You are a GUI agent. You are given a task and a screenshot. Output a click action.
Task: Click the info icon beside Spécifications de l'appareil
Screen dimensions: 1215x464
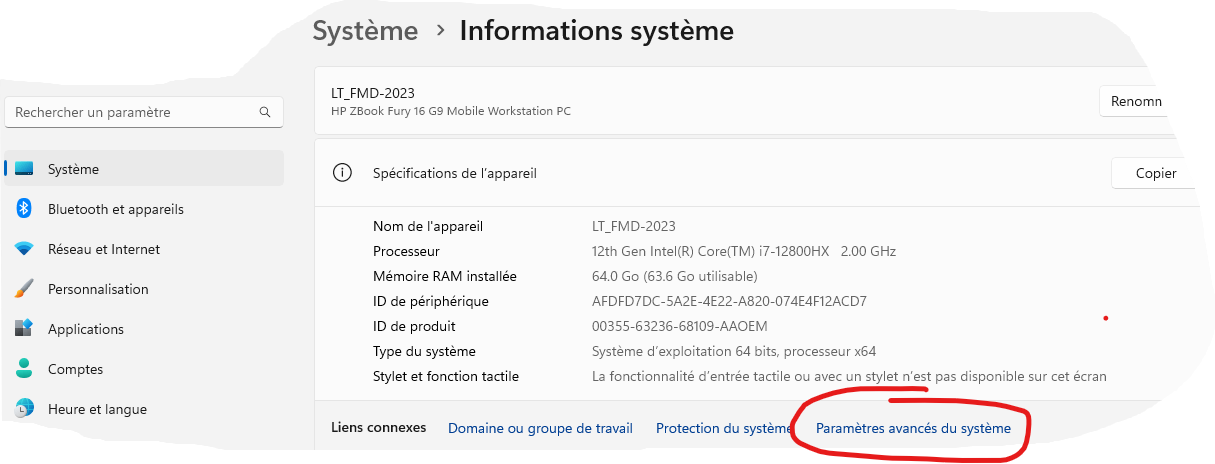pos(342,173)
